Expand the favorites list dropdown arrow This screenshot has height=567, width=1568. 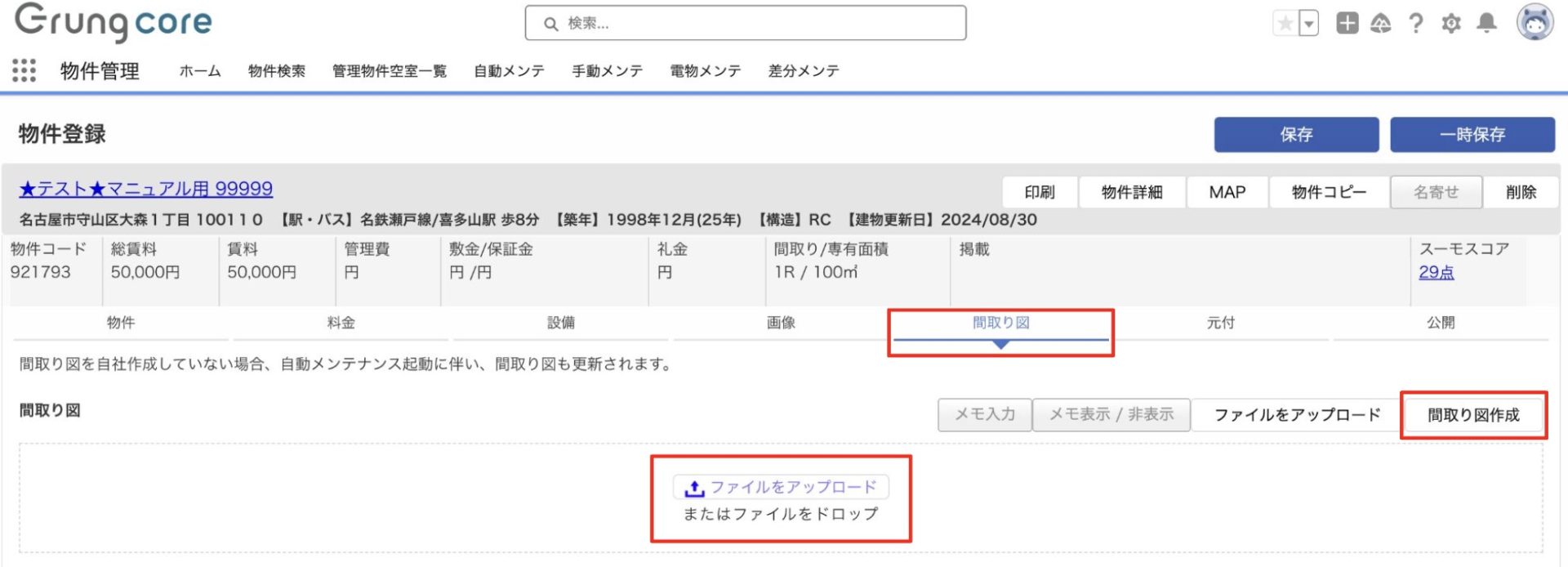click(x=1309, y=24)
